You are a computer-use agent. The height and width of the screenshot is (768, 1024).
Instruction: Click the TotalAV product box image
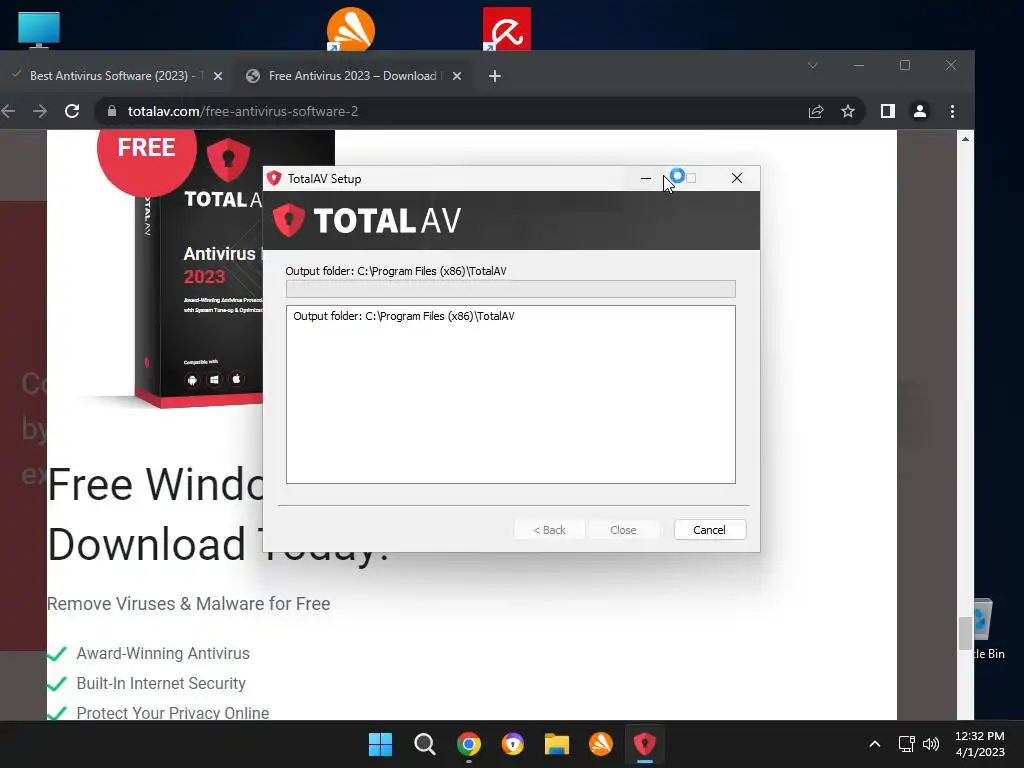[199, 274]
